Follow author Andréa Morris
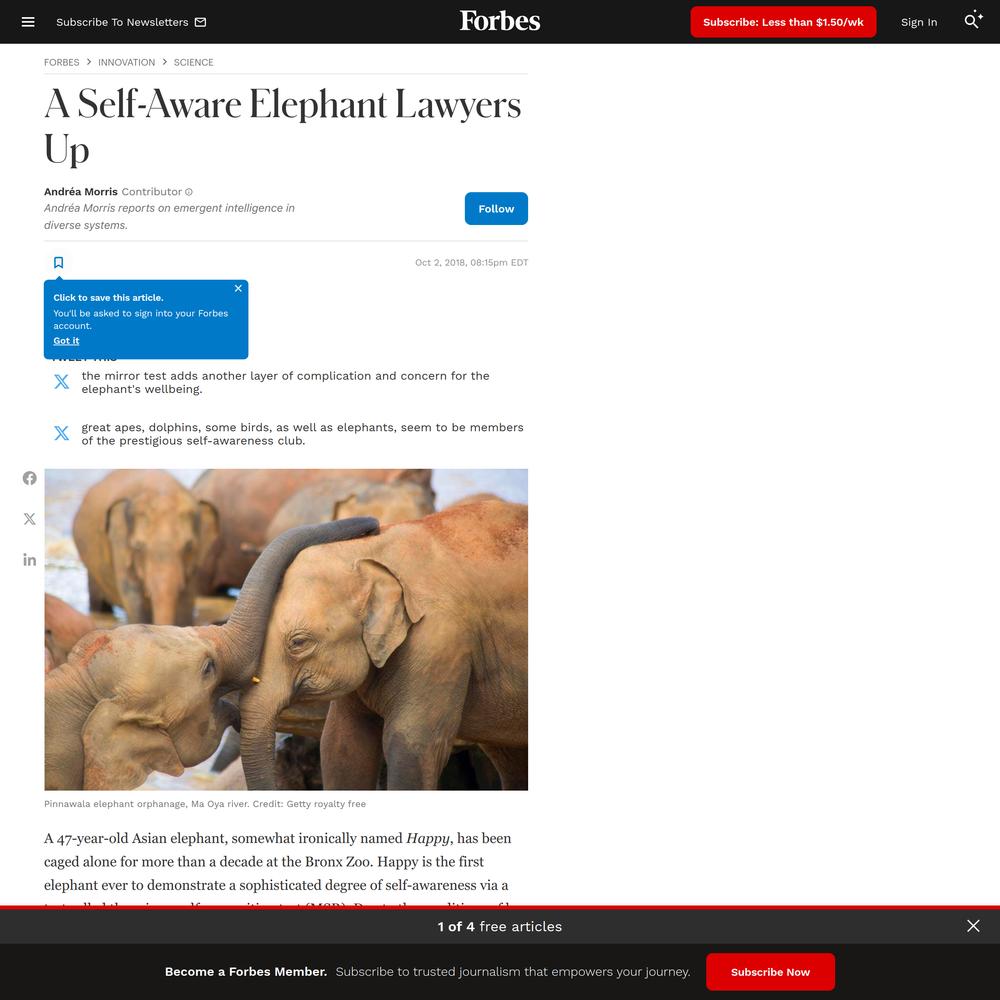The image size is (1000, 1000). (x=496, y=209)
